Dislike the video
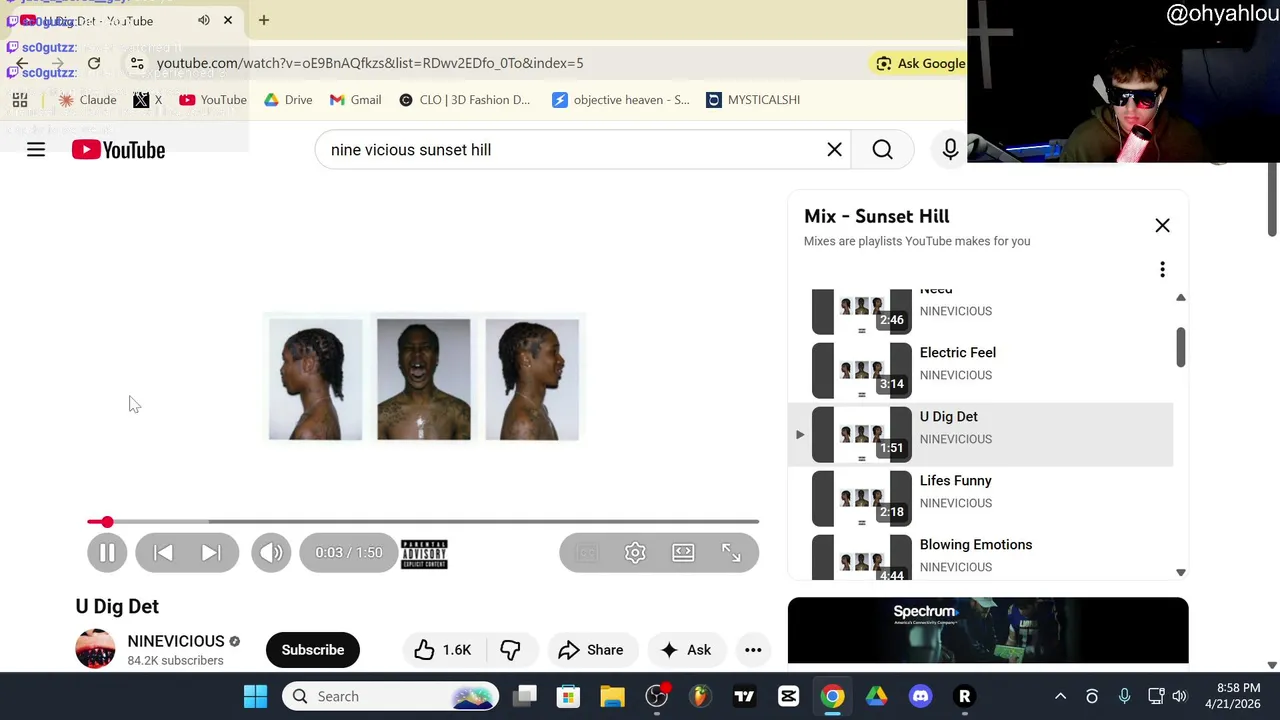 click(510, 650)
